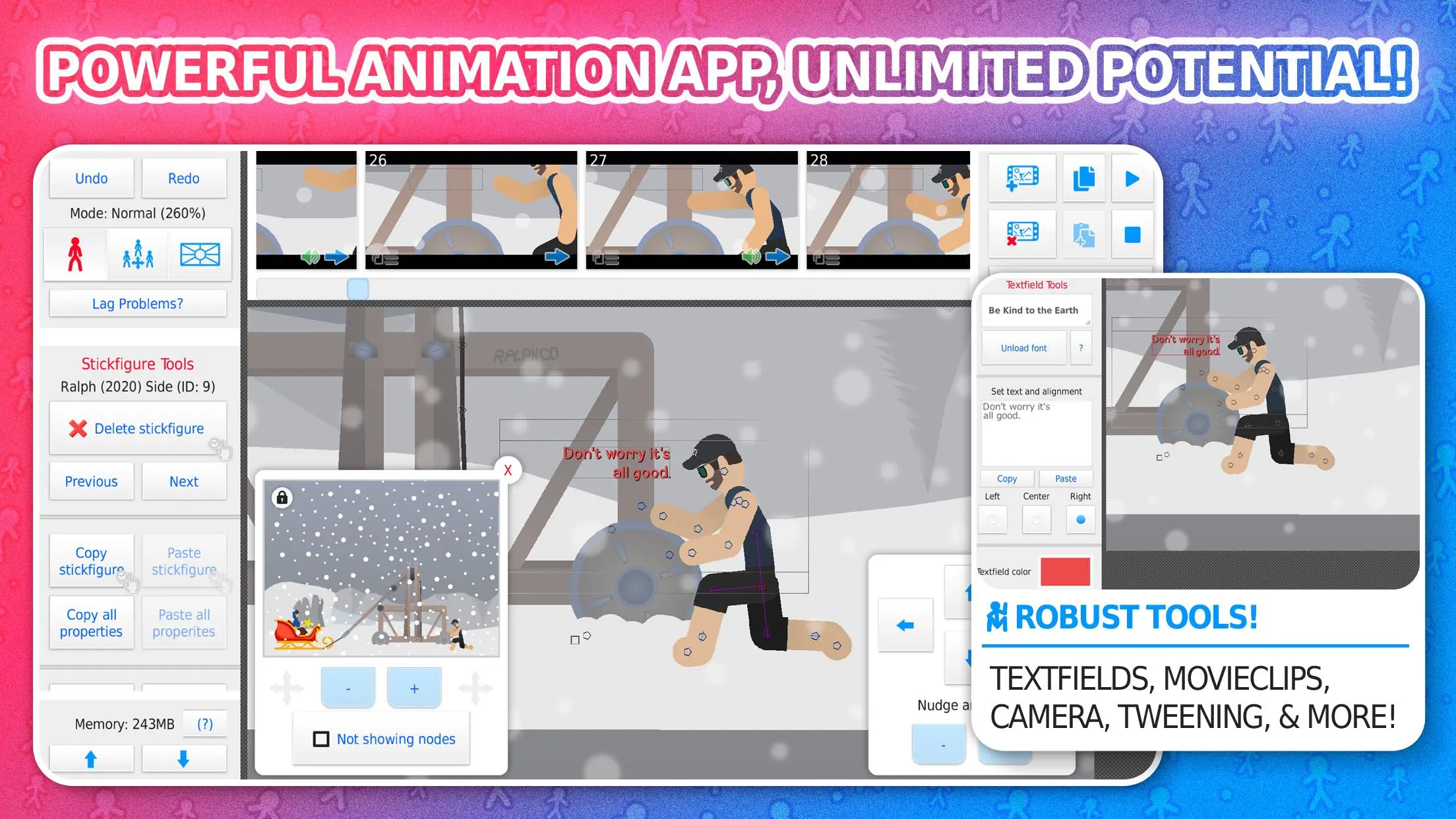Click the copy frame icon in timeline
This screenshot has height=819, width=1456.
(x=1083, y=178)
